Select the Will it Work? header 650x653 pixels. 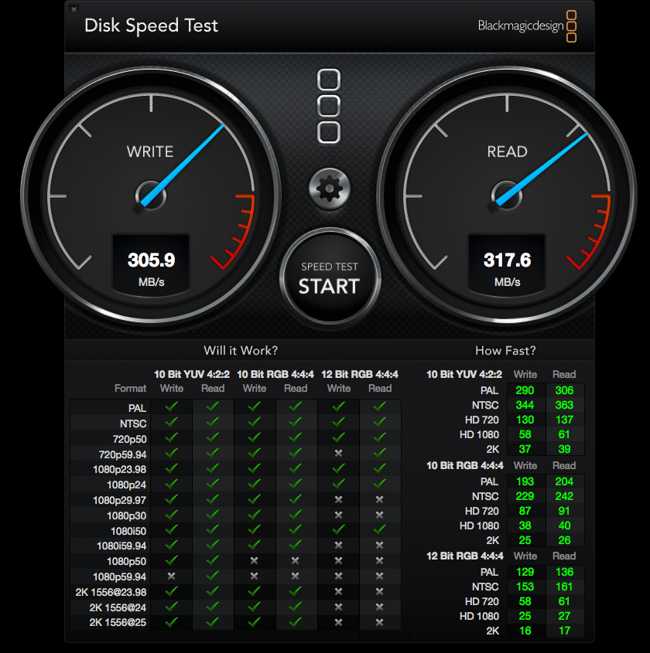(240, 351)
